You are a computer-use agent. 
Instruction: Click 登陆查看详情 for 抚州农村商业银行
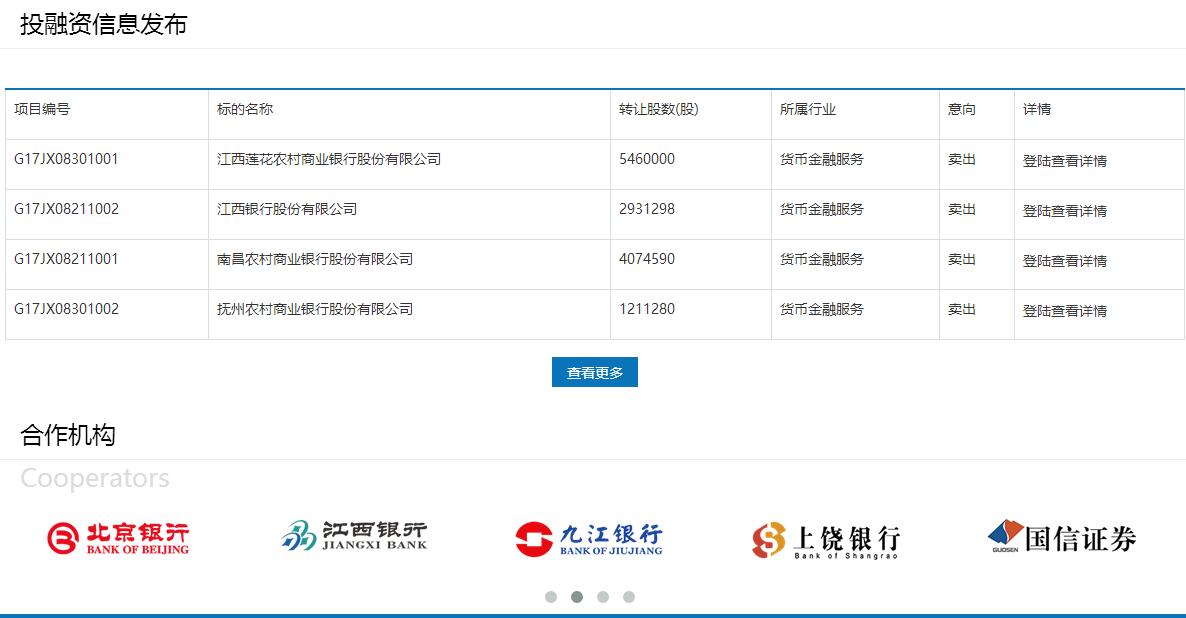pyautogui.click(x=1064, y=311)
